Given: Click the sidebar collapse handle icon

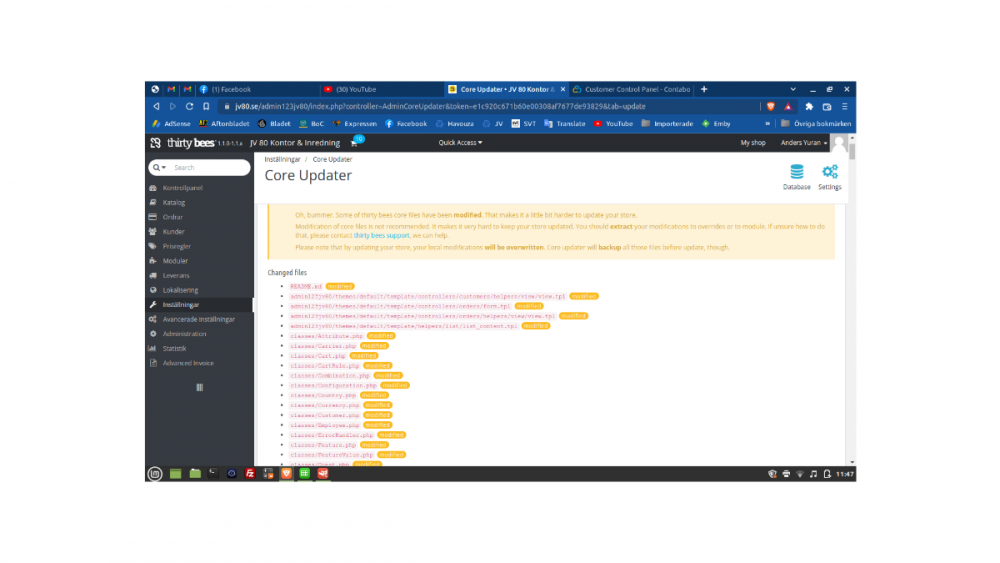Looking at the screenshot, I should 199,387.
